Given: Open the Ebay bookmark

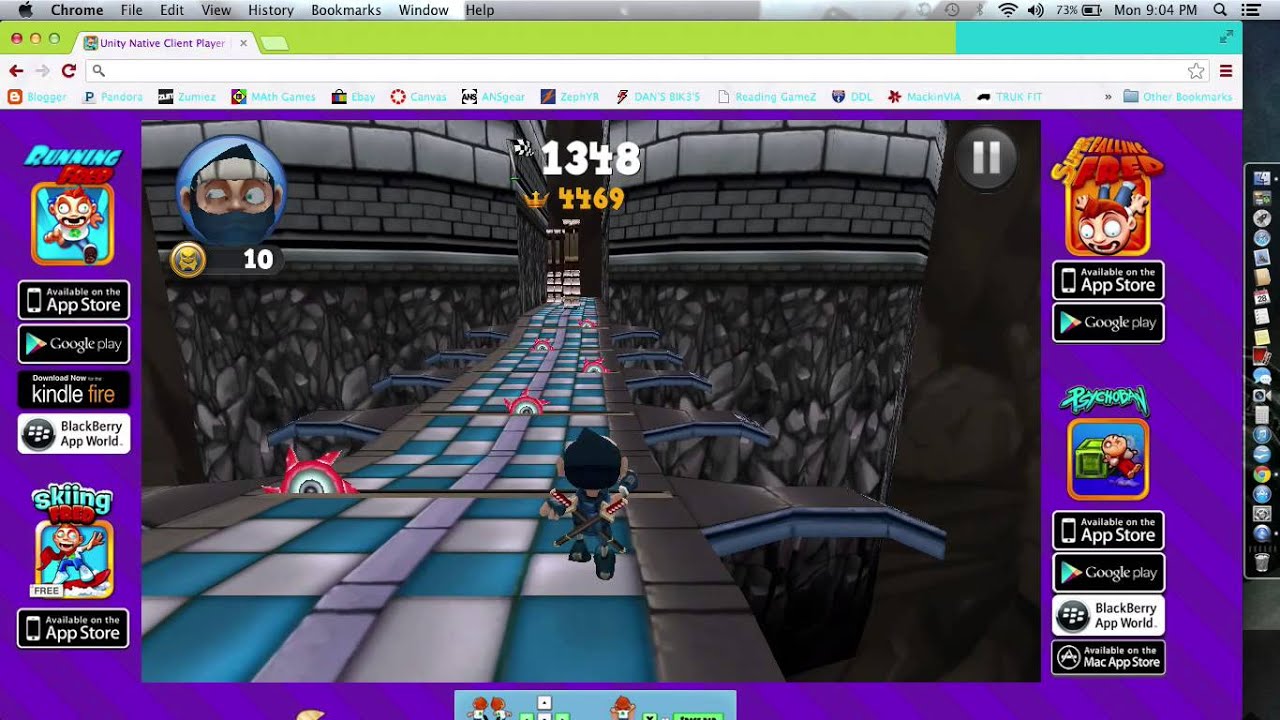Looking at the screenshot, I should point(353,97).
